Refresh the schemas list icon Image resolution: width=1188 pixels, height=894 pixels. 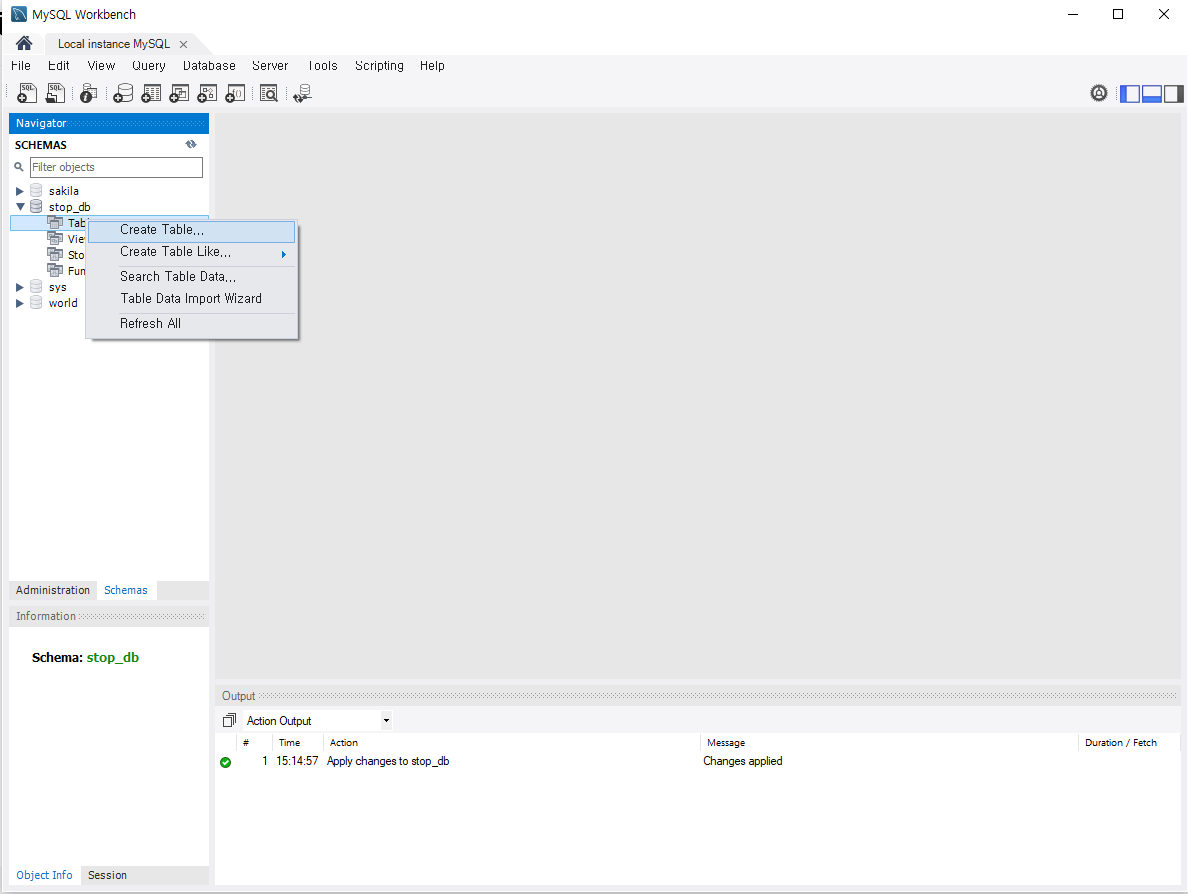point(191,144)
